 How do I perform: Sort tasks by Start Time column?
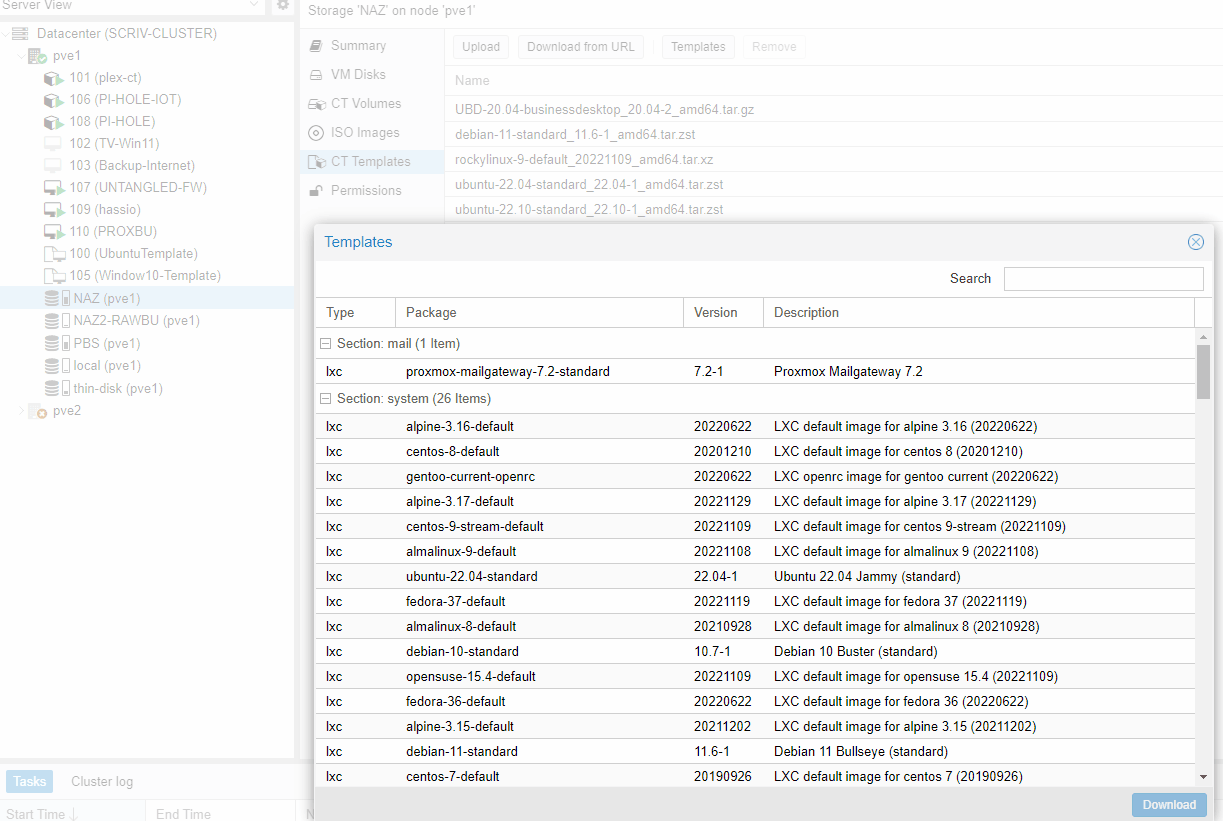(72, 813)
